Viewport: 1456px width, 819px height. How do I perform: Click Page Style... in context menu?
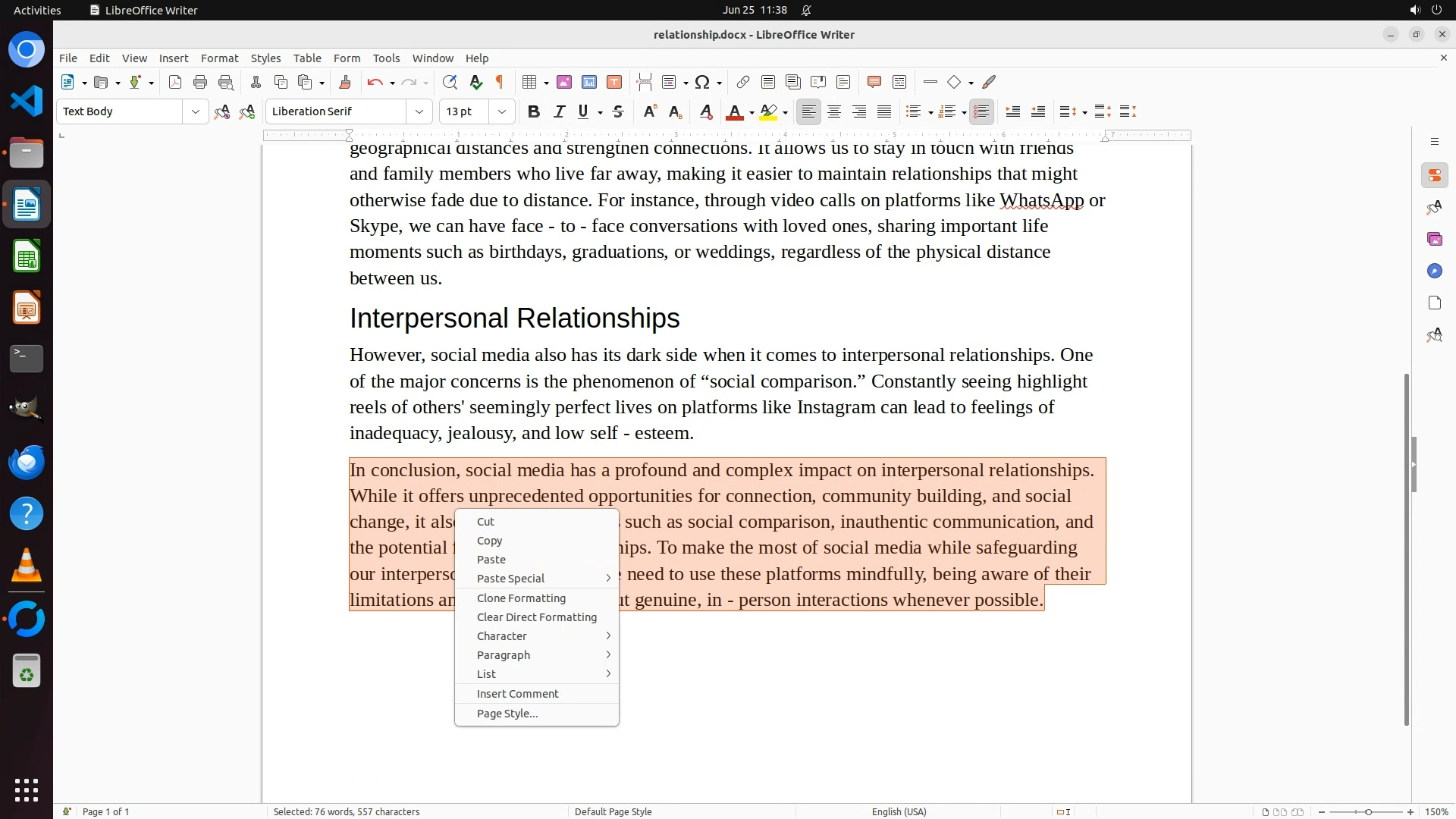point(507,714)
